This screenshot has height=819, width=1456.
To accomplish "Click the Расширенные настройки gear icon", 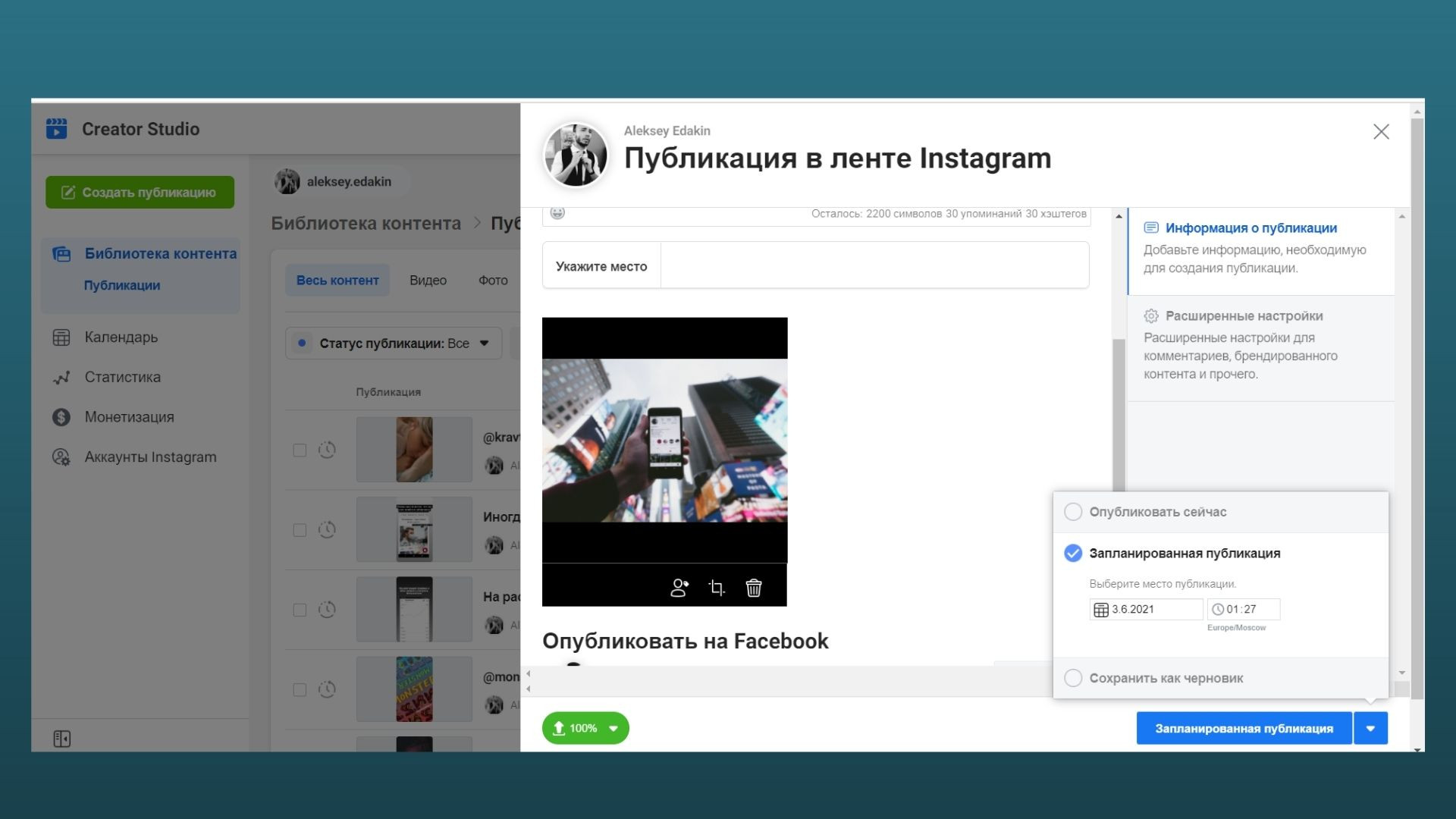I will pos(1151,316).
